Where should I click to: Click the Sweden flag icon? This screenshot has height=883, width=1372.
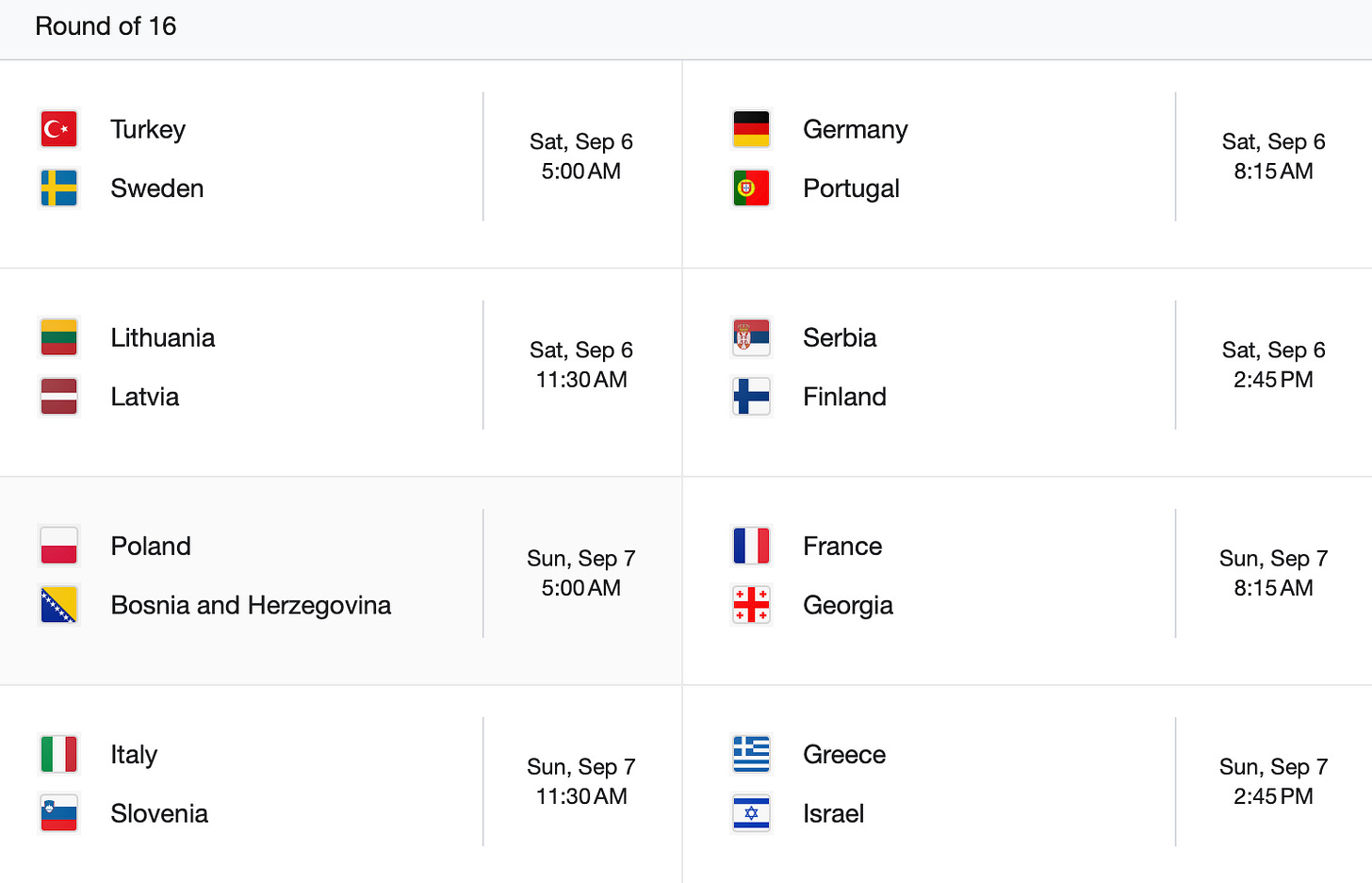tap(58, 188)
